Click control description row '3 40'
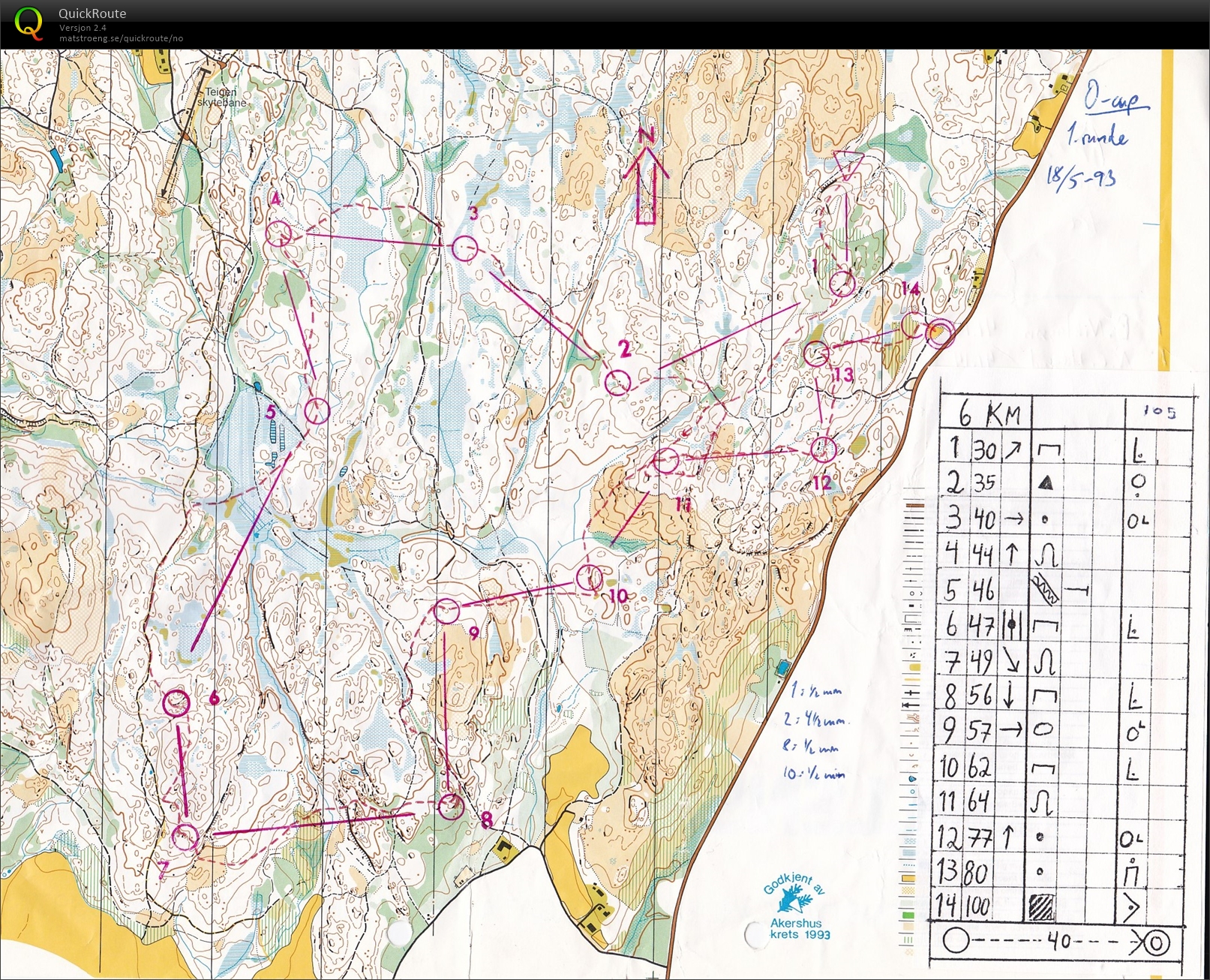1210x980 pixels. click(1064, 519)
